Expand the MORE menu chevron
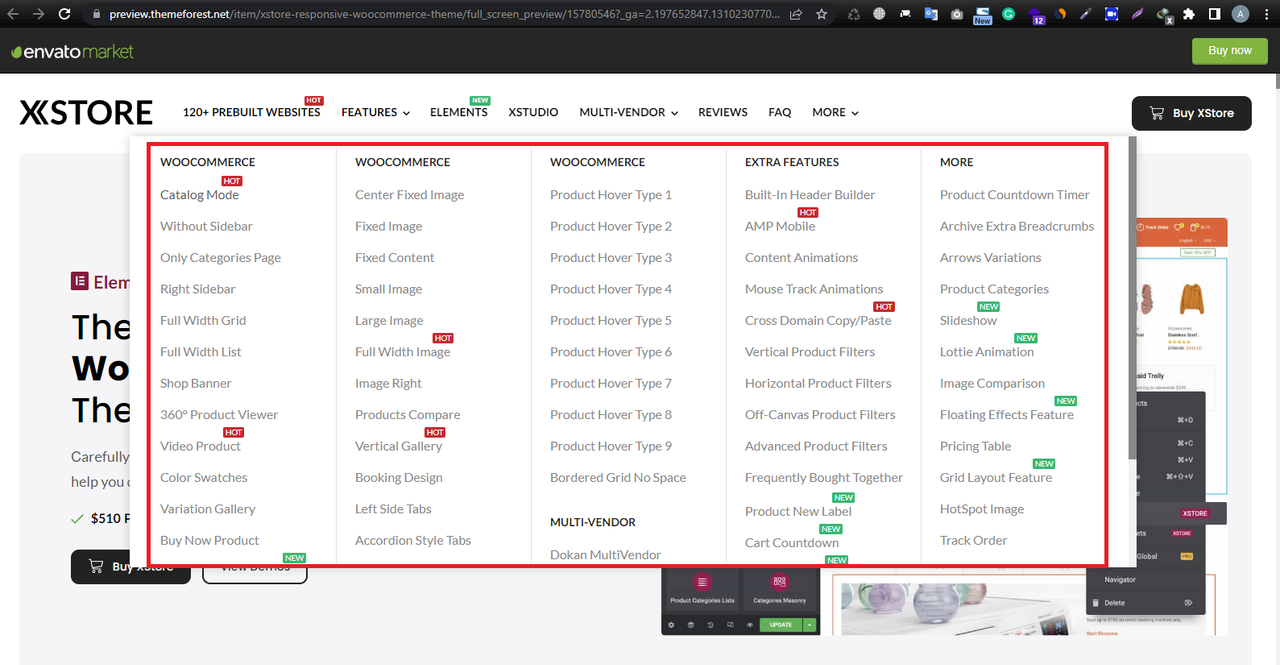This screenshot has height=665, width=1280. pyautogui.click(x=855, y=114)
